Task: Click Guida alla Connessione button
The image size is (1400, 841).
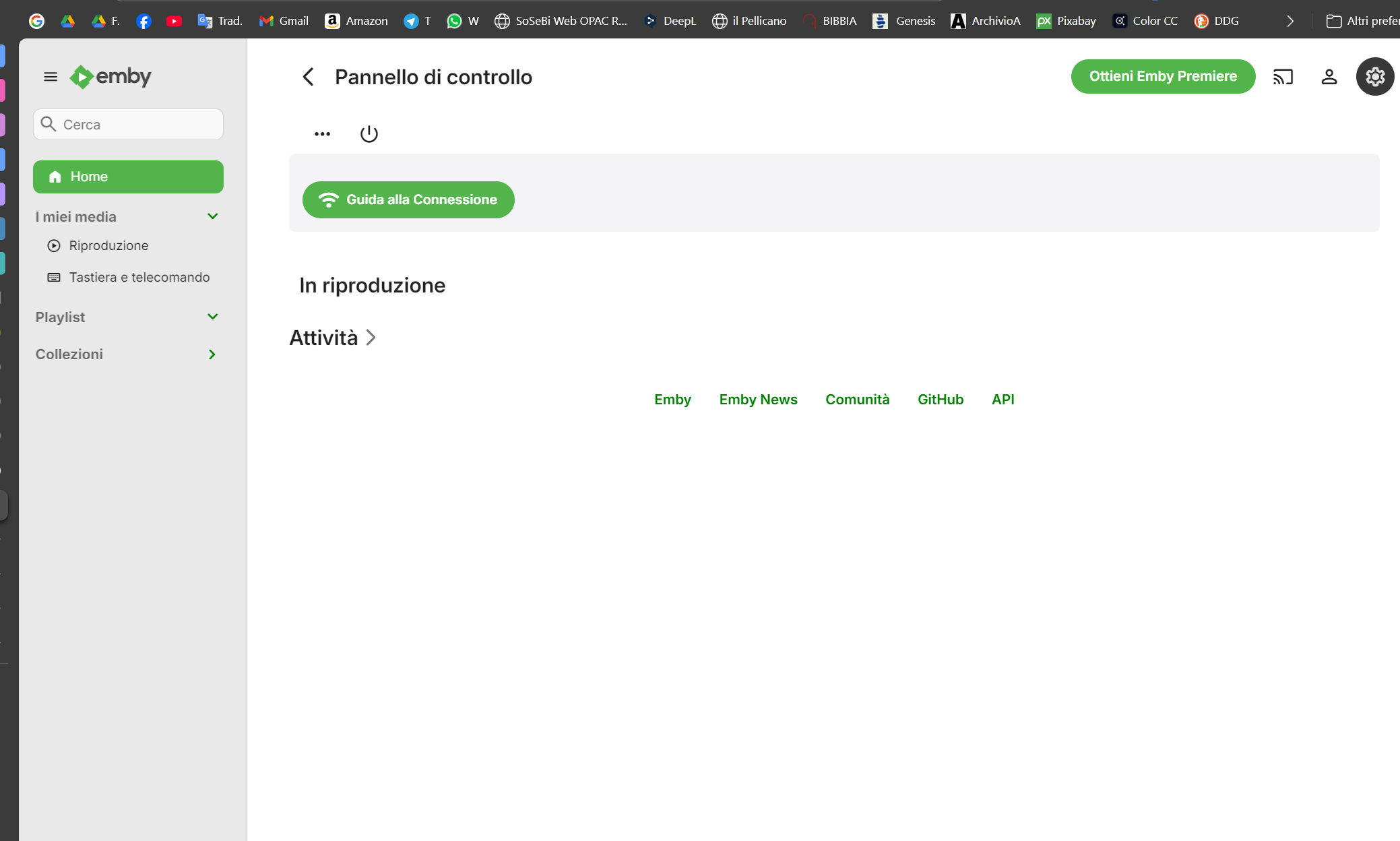Action: pos(408,200)
